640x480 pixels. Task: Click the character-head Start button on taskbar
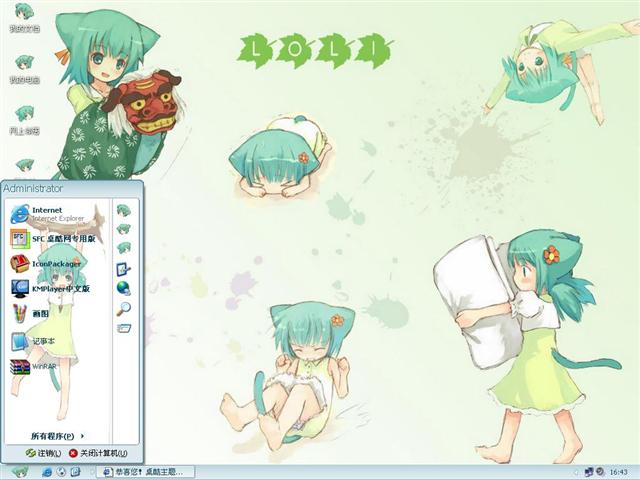(19, 472)
